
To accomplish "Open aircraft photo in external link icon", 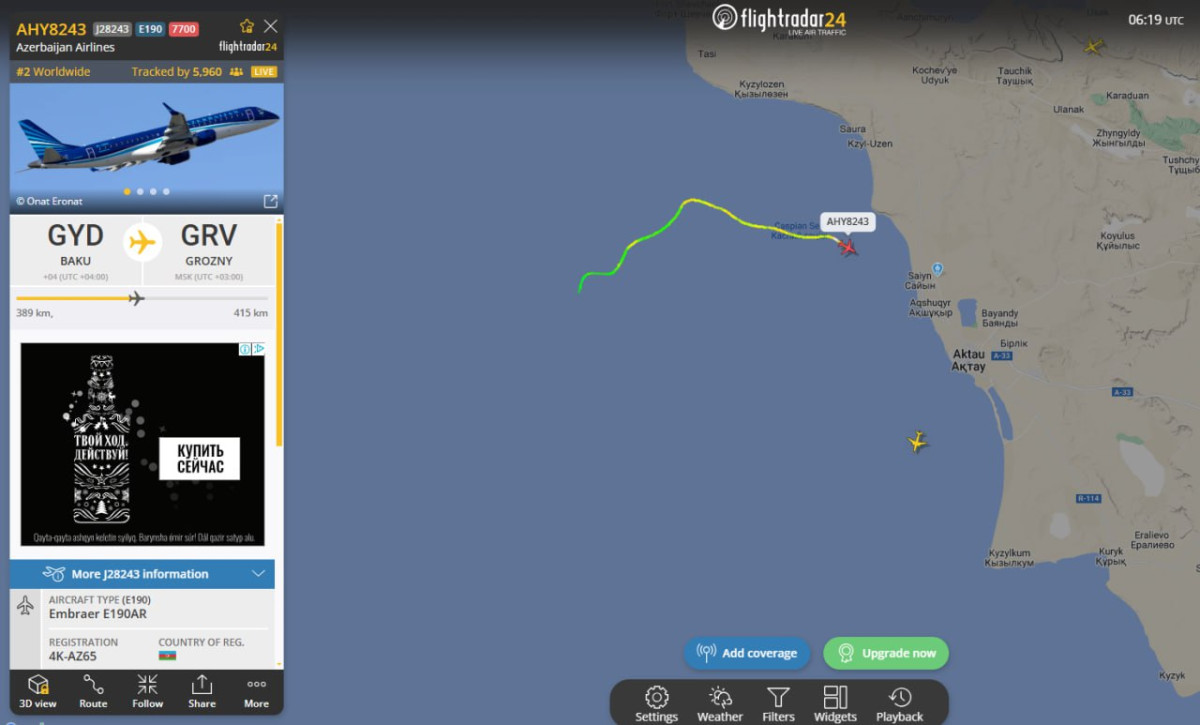I will click(x=270, y=201).
